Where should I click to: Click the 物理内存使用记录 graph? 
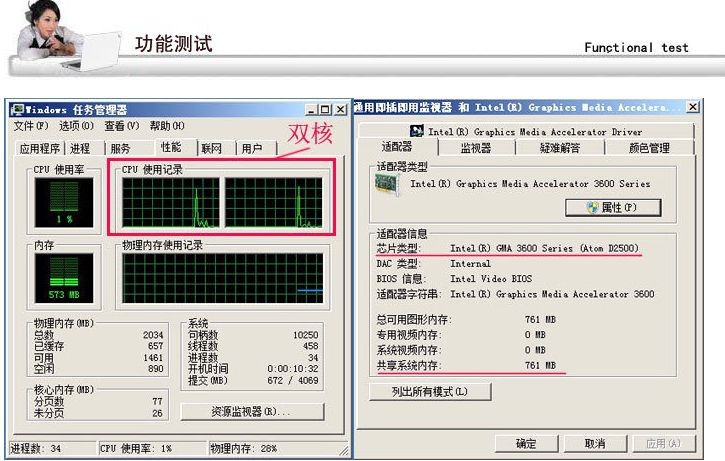point(222,278)
